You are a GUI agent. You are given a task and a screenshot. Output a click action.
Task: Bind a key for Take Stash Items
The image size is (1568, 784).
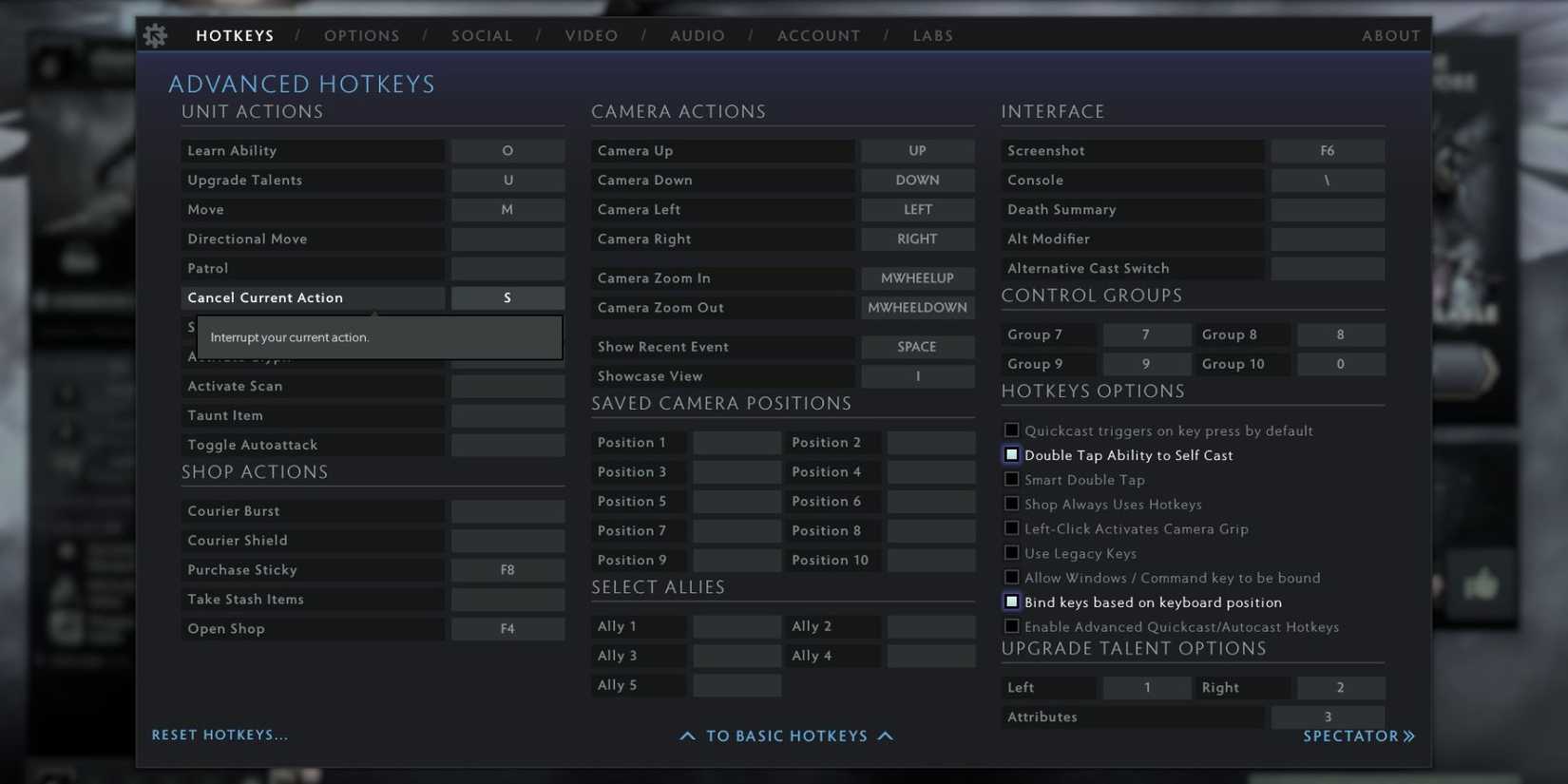507,599
